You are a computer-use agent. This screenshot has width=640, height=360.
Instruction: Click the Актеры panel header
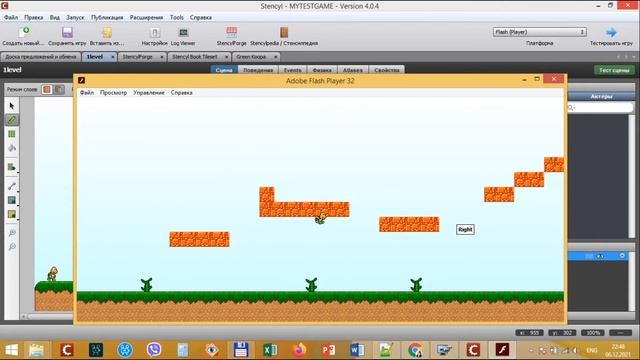(x=601, y=96)
